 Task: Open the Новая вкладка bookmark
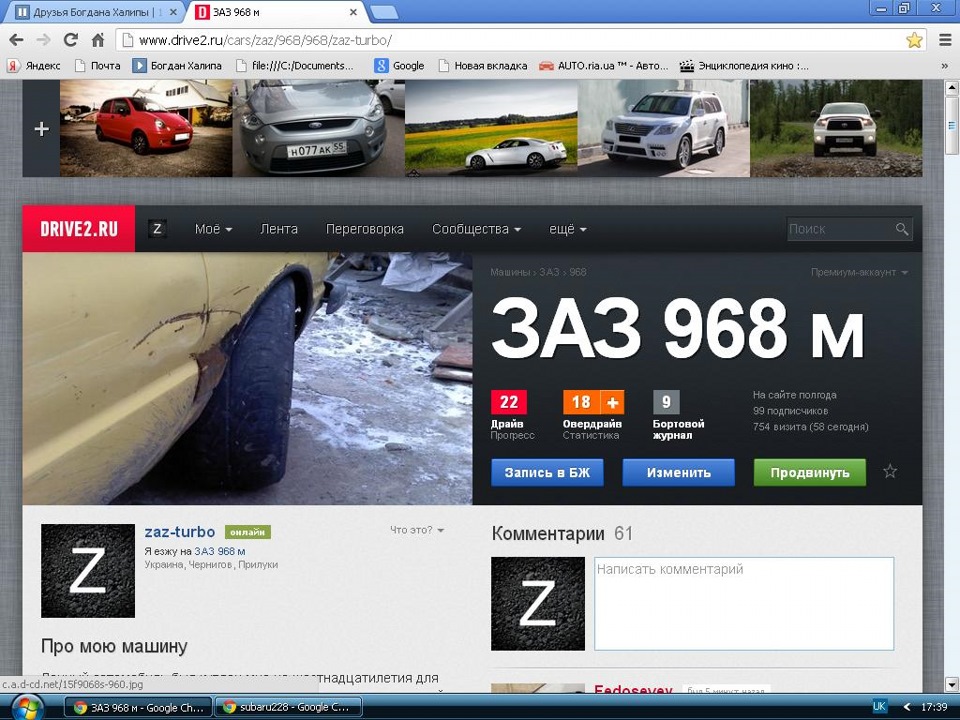pyautogui.click(x=482, y=66)
